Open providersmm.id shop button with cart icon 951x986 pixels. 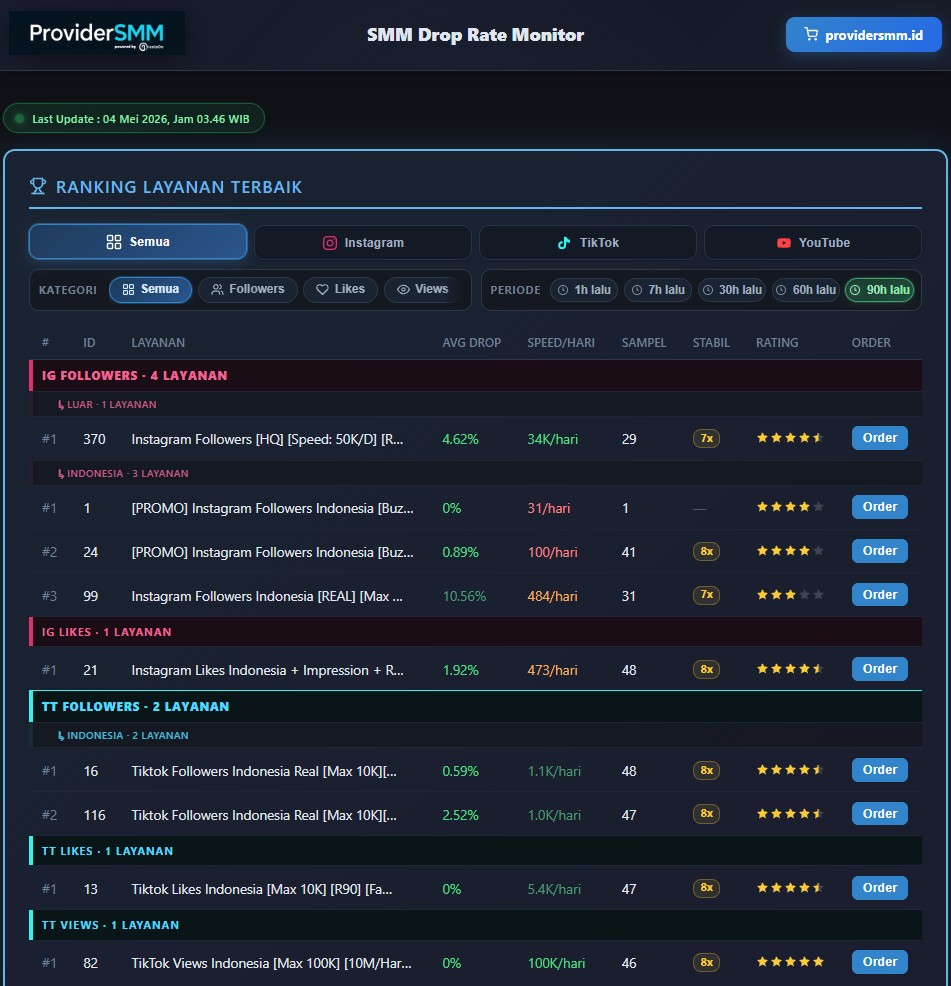864,35
